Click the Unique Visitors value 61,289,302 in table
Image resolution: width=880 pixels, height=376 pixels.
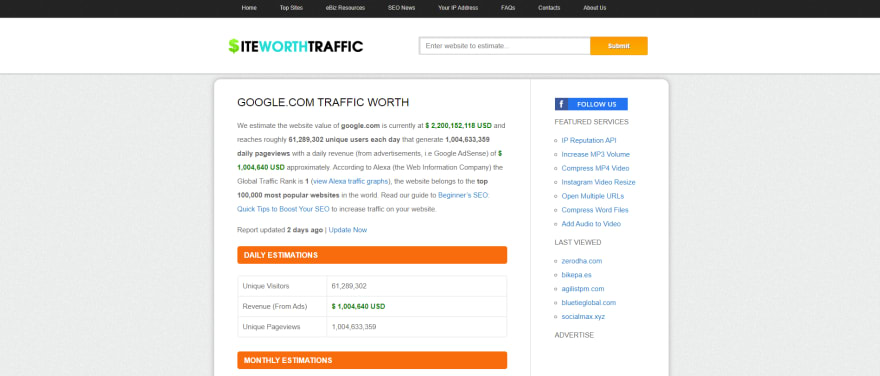coord(349,286)
